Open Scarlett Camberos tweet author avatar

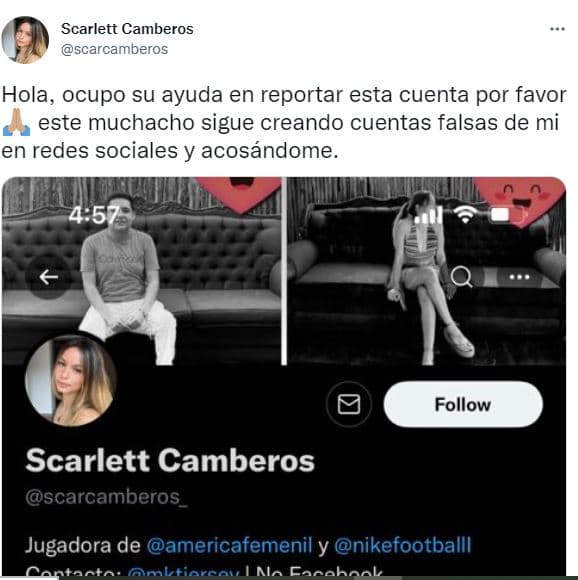click(x=25, y=40)
